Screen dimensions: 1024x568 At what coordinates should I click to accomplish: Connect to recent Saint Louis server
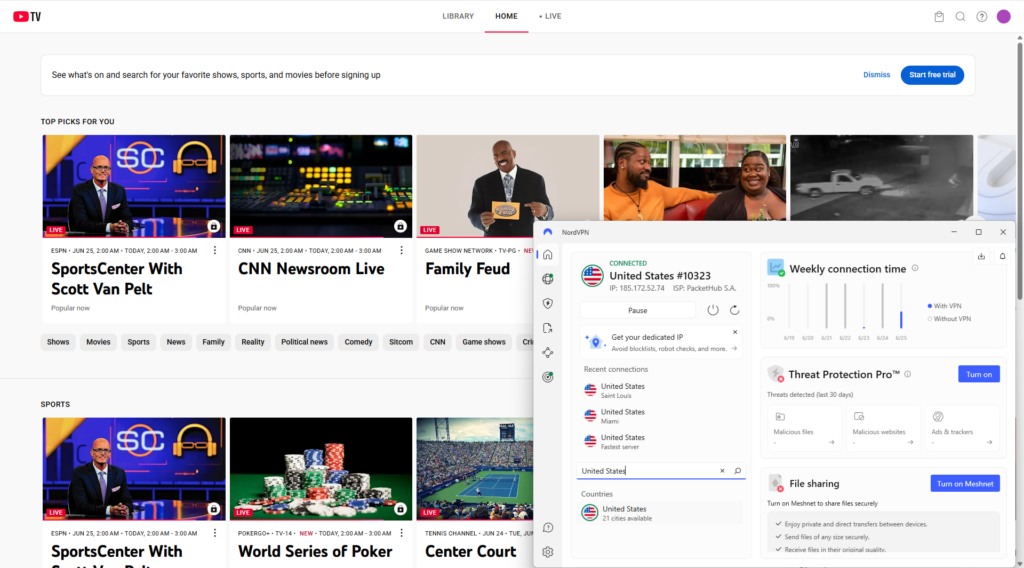click(x=660, y=390)
